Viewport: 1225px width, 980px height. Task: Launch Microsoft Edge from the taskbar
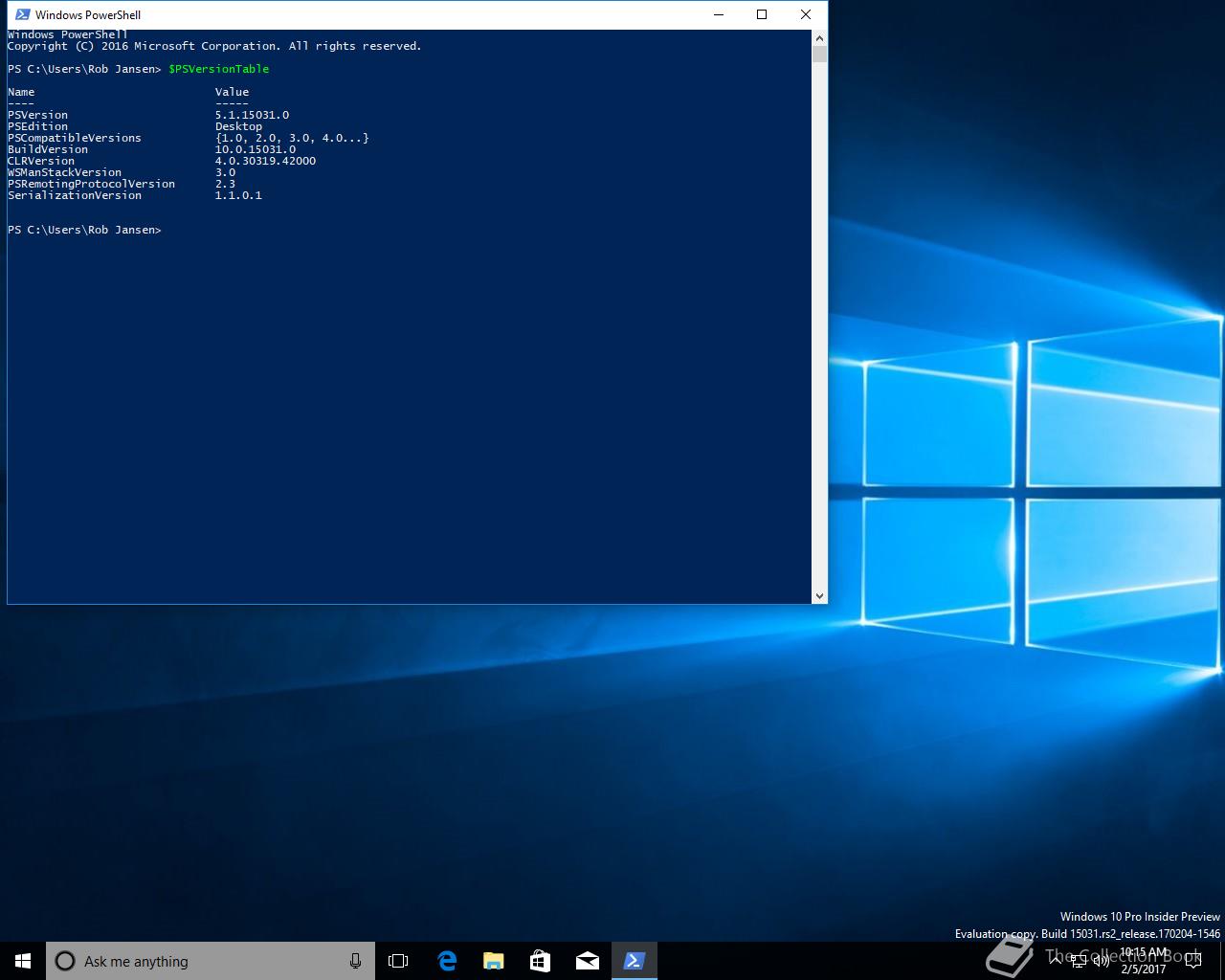pyautogui.click(x=447, y=961)
